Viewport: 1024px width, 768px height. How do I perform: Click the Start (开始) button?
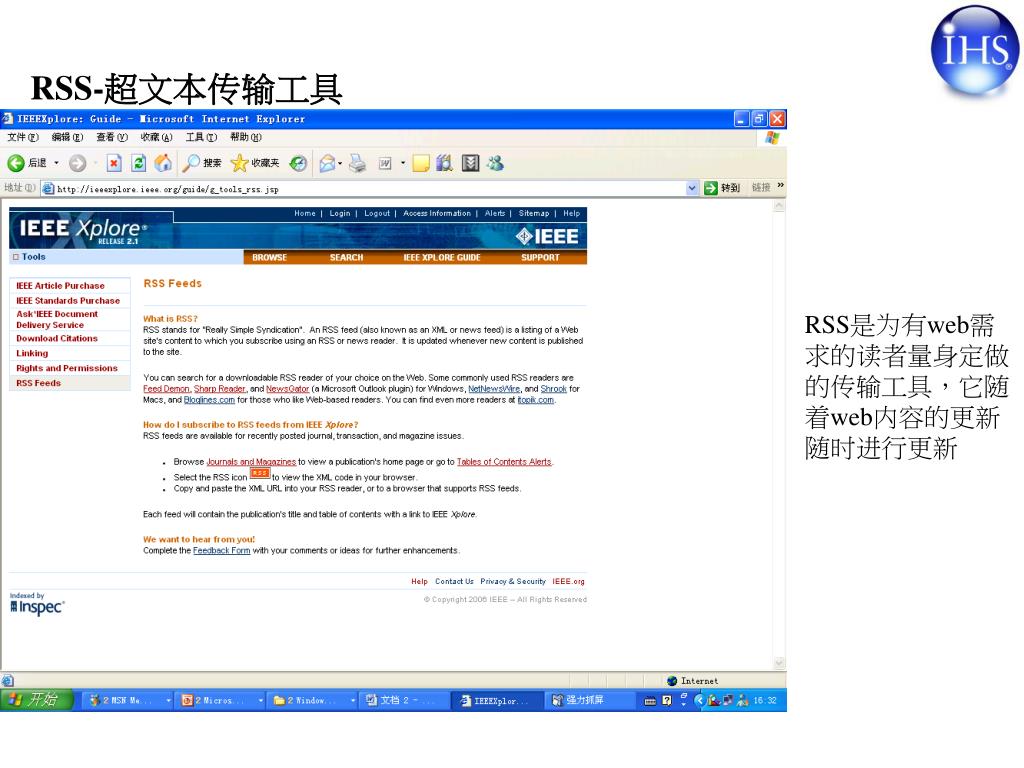coord(36,700)
